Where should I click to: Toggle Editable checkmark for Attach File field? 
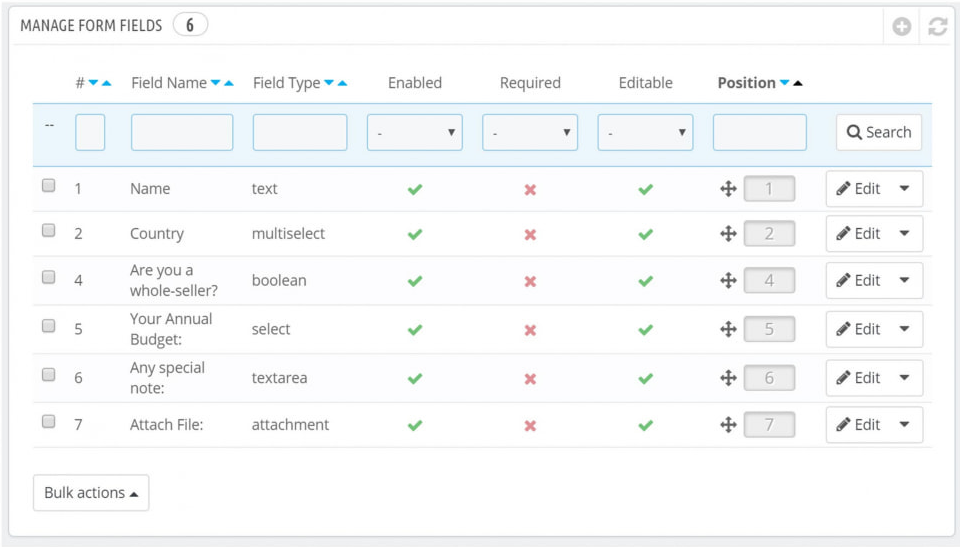[x=645, y=425]
